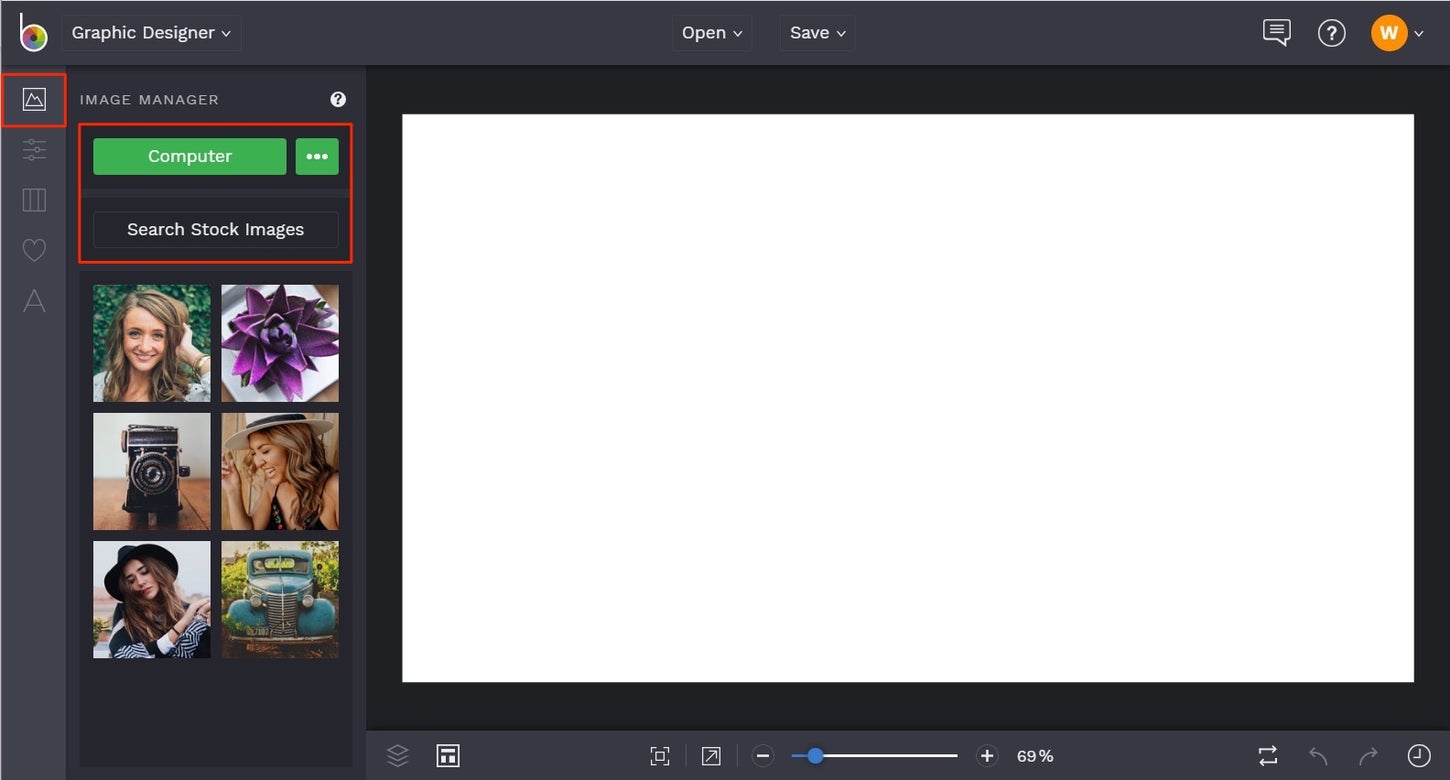This screenshot has height=780, width=1450.
Task: Undo the last action
Action: (x=1317, y=755)
